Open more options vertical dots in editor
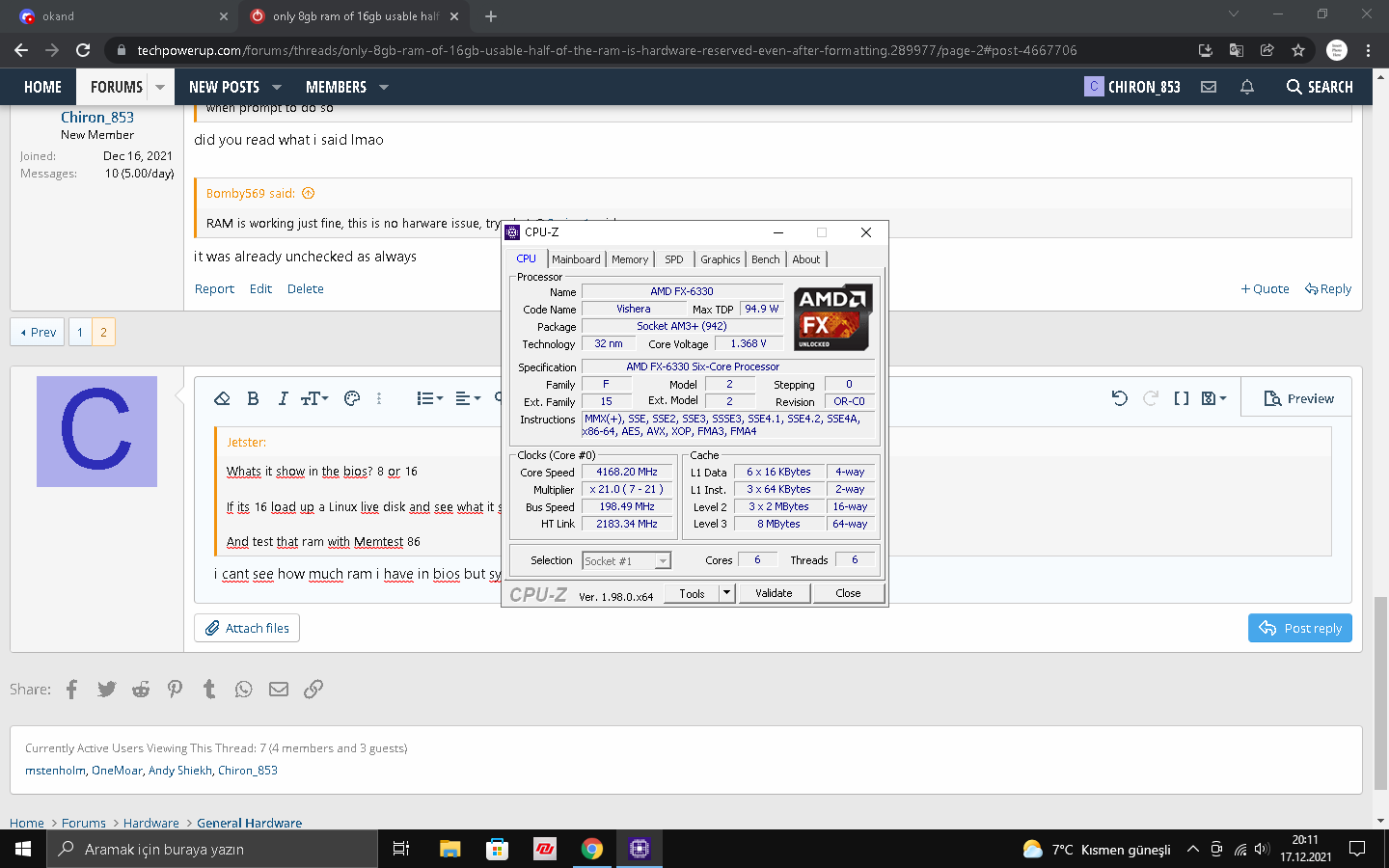Screen dimensions: 1389x868 [379, 398]
